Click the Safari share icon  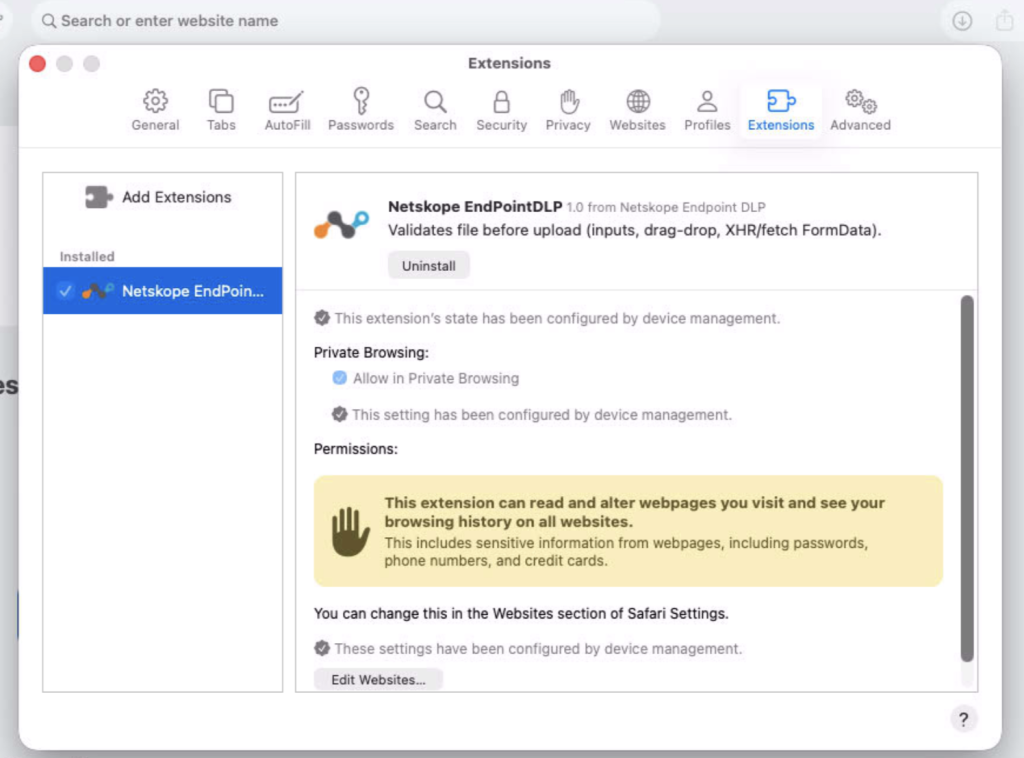coord(1005,20)
